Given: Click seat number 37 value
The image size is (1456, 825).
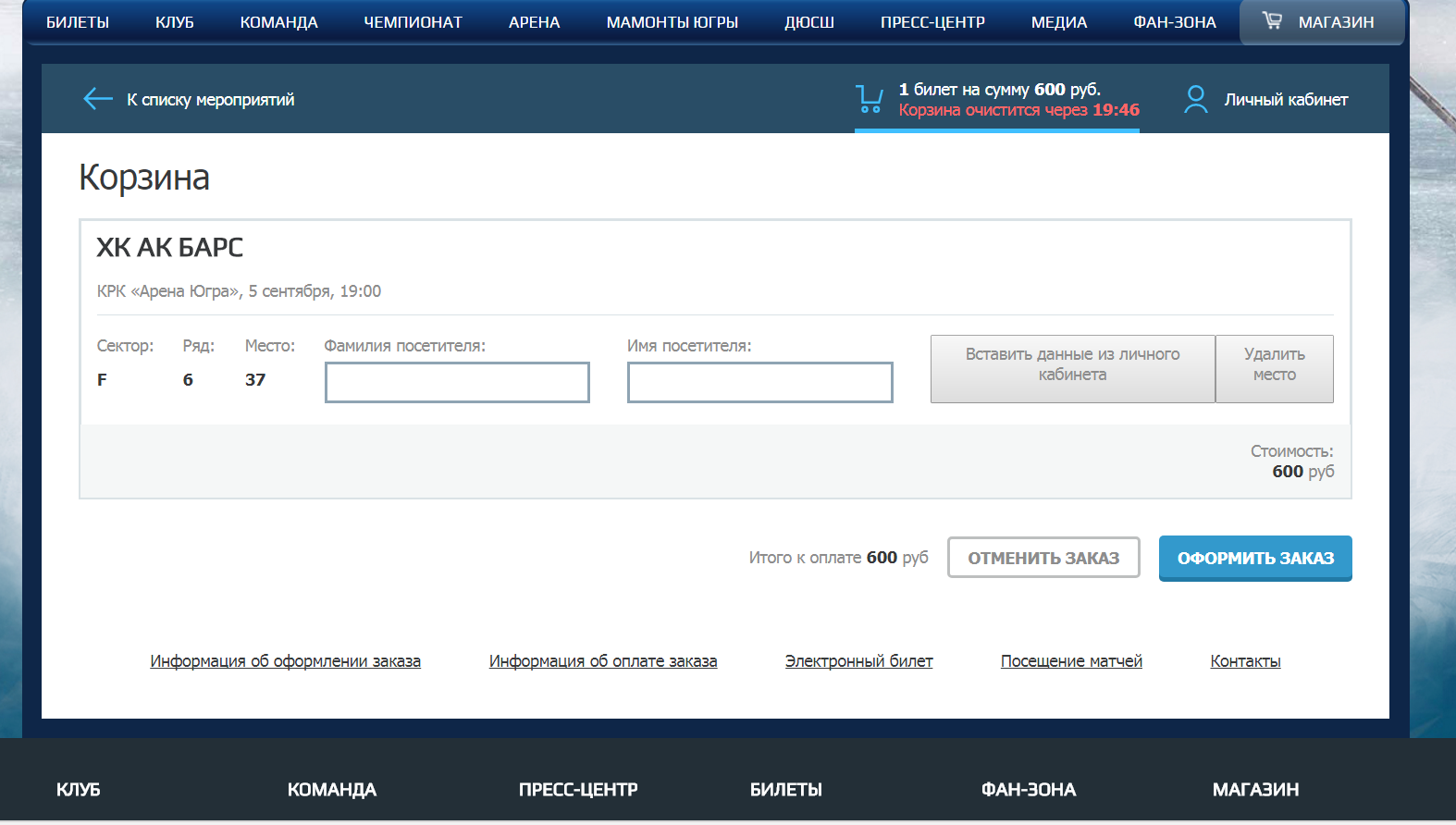Looking at the screenshot, I should [255, 380].
